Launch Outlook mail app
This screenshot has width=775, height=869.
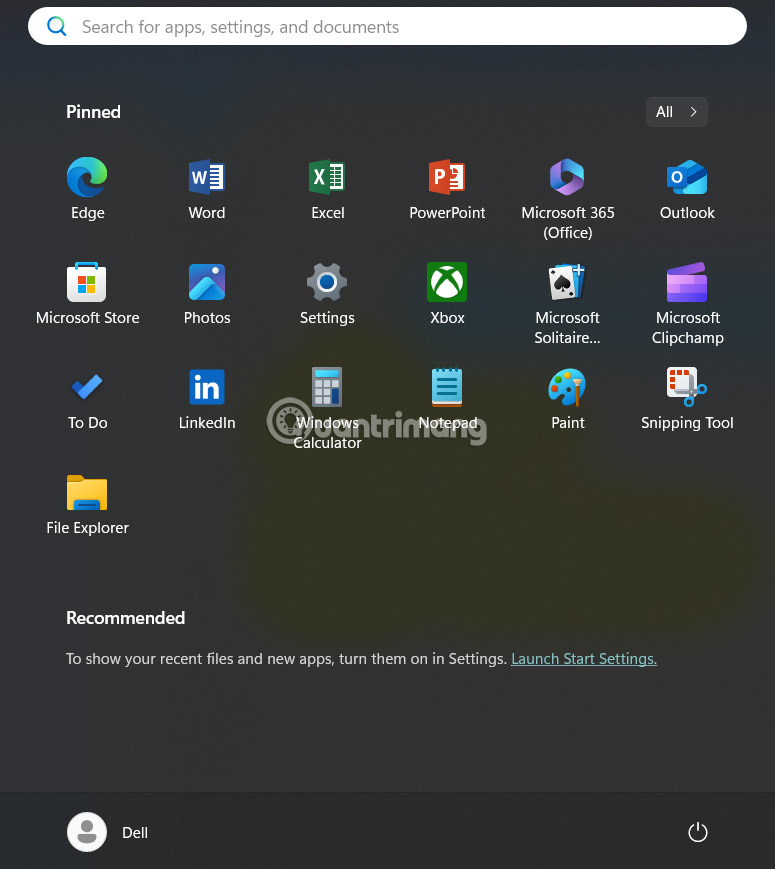[x=687, y=177]
